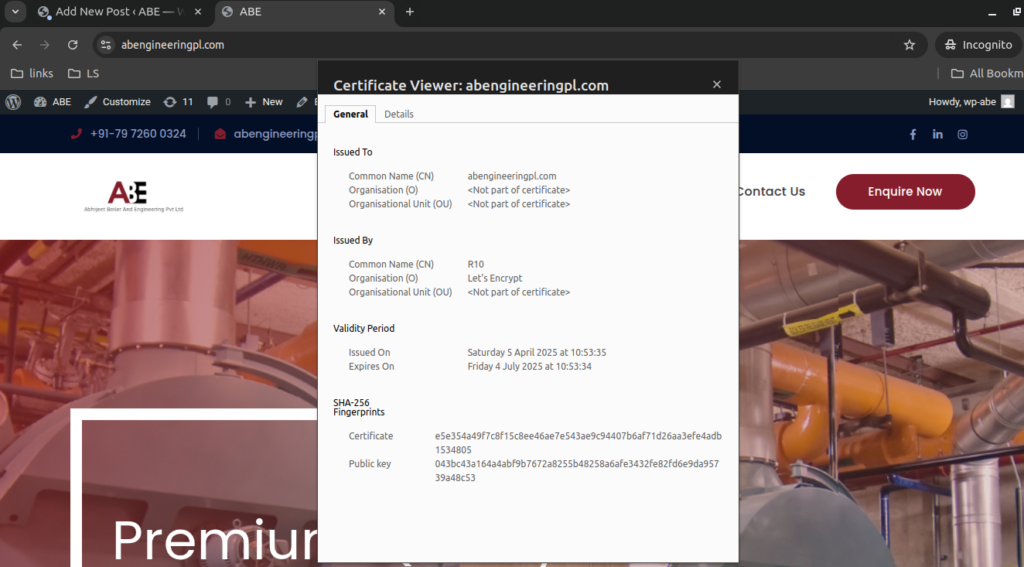Viewport: 1024px width, 567px height.
Task: Bookmark this page with the star icon
Action: click(909, 45)
